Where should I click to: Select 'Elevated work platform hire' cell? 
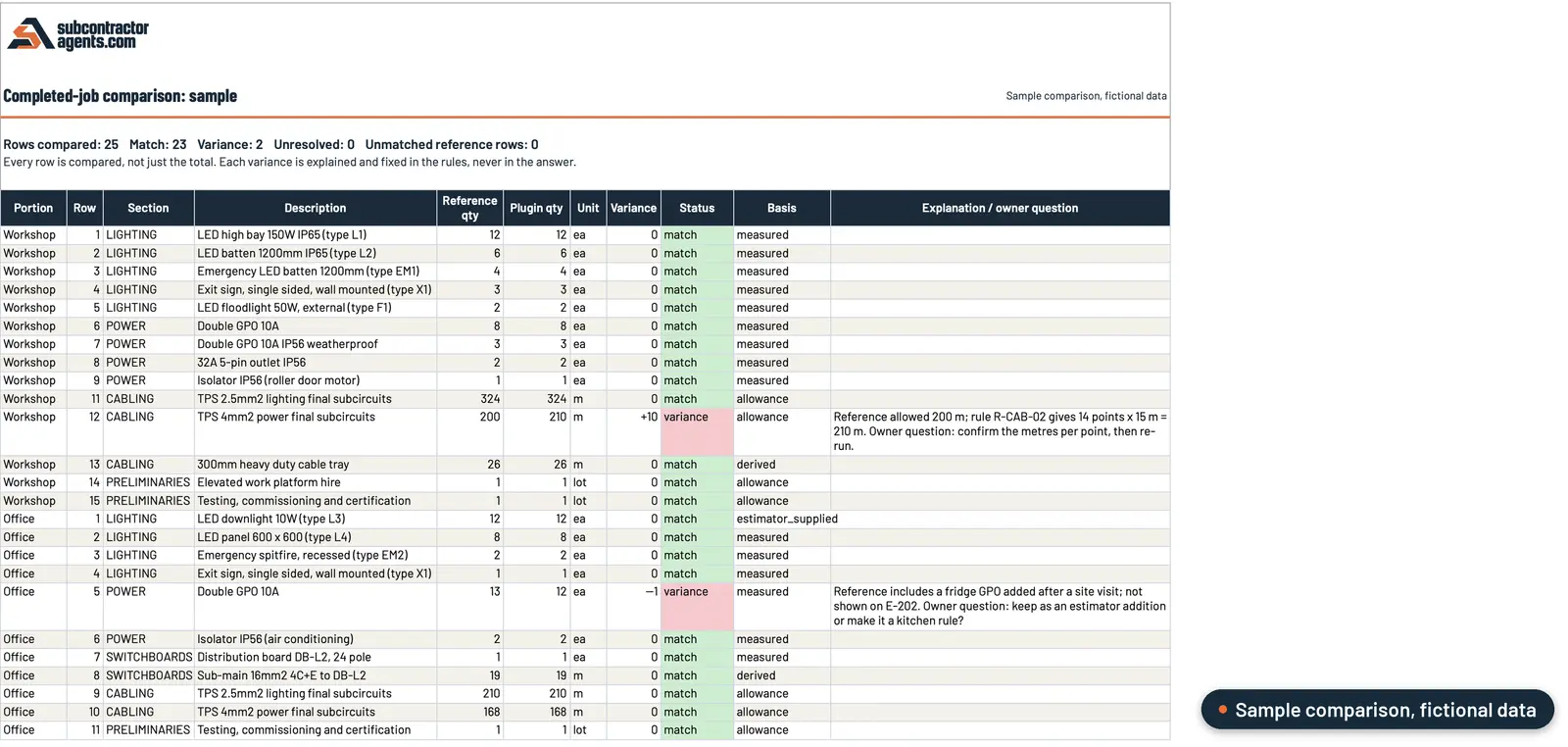coord(316,482)
